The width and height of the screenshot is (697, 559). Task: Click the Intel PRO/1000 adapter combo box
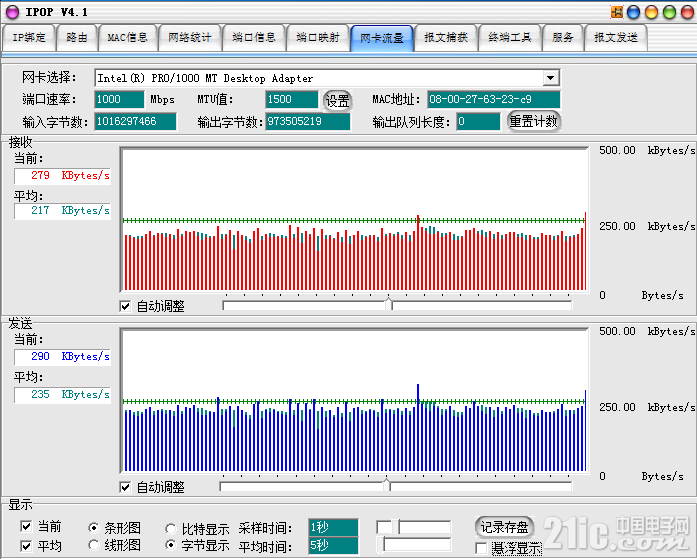327,78
